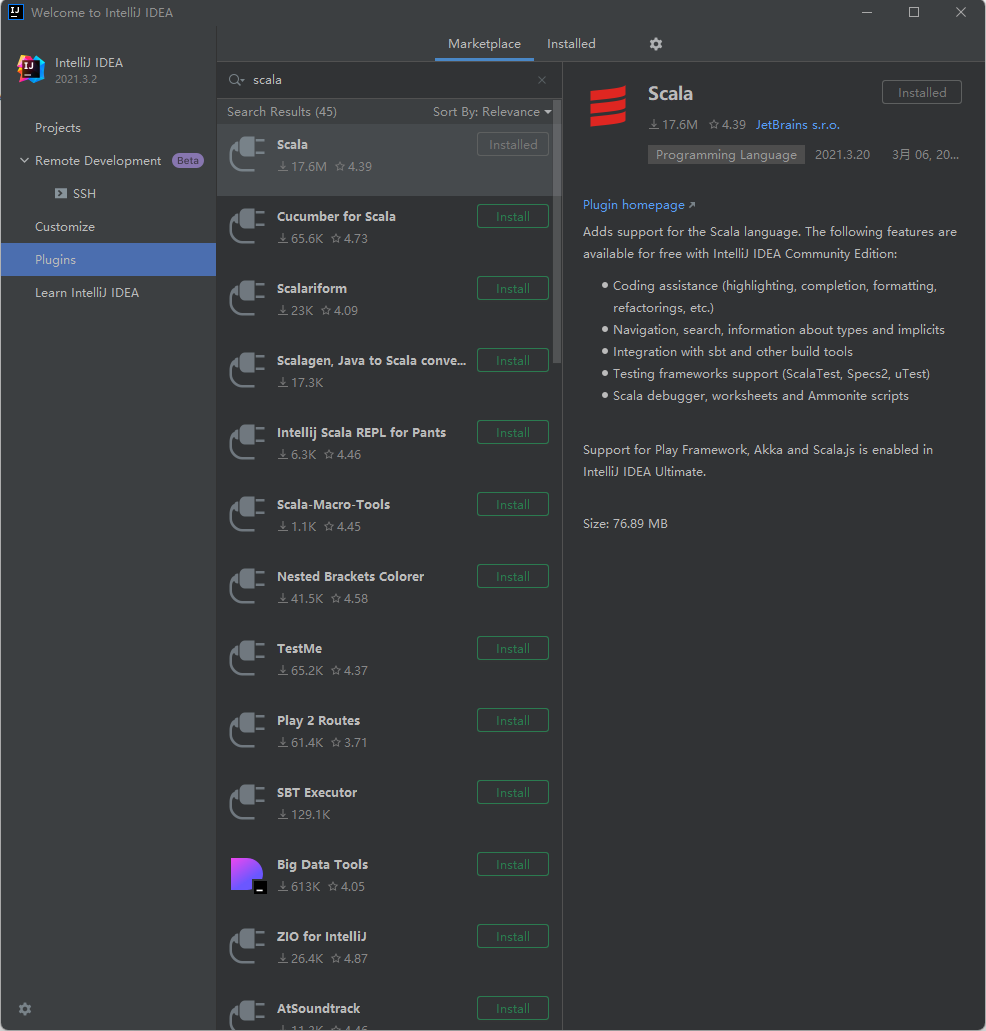Screen dimensions: 986x1031
Task: Click the search magnifier icon
Action: click(x=236, y=80)
